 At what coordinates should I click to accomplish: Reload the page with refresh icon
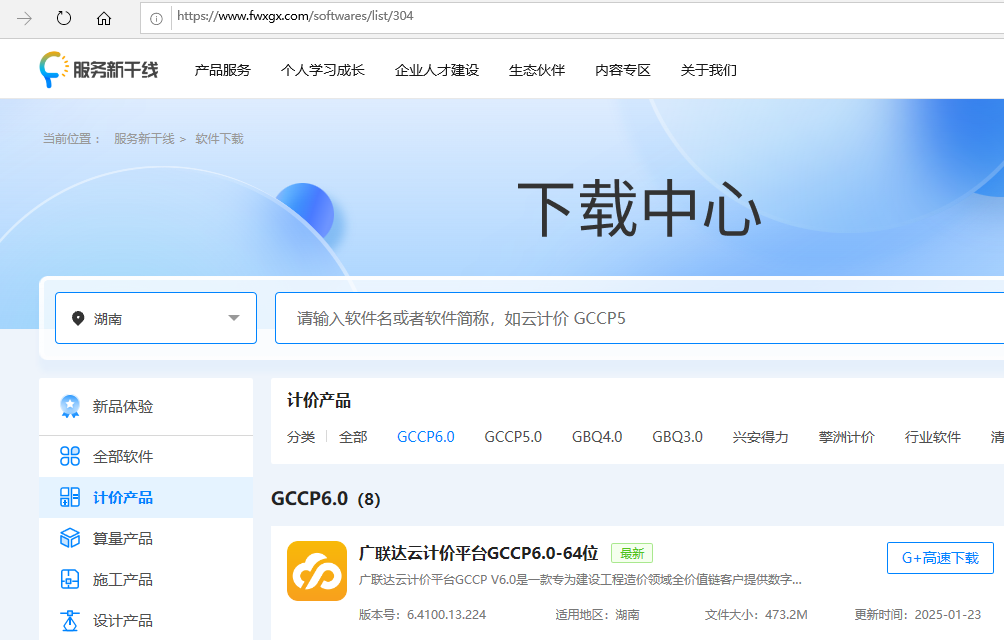pos(64,19)
